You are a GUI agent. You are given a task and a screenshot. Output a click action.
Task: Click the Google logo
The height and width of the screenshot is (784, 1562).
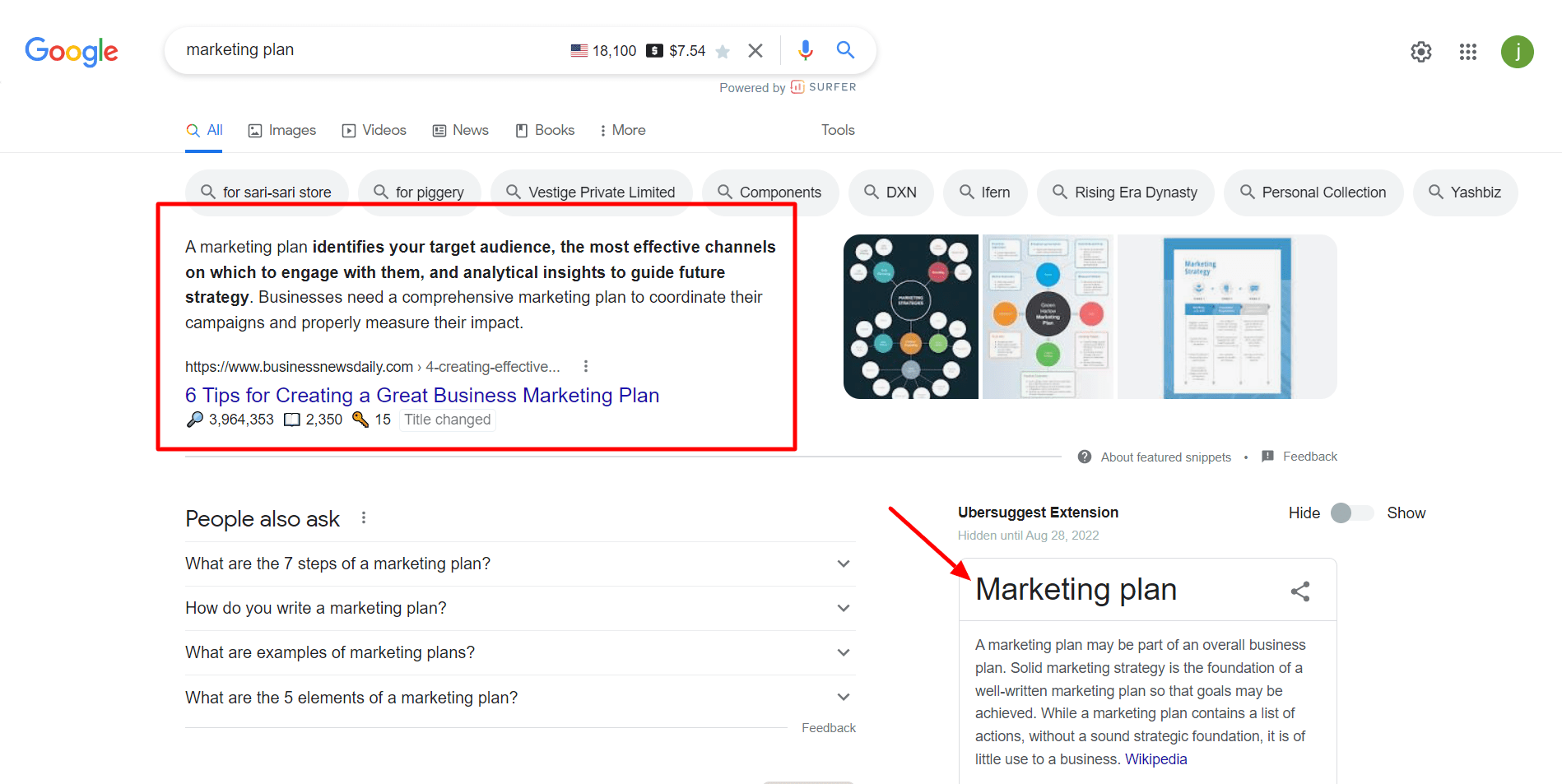(72, 51)
